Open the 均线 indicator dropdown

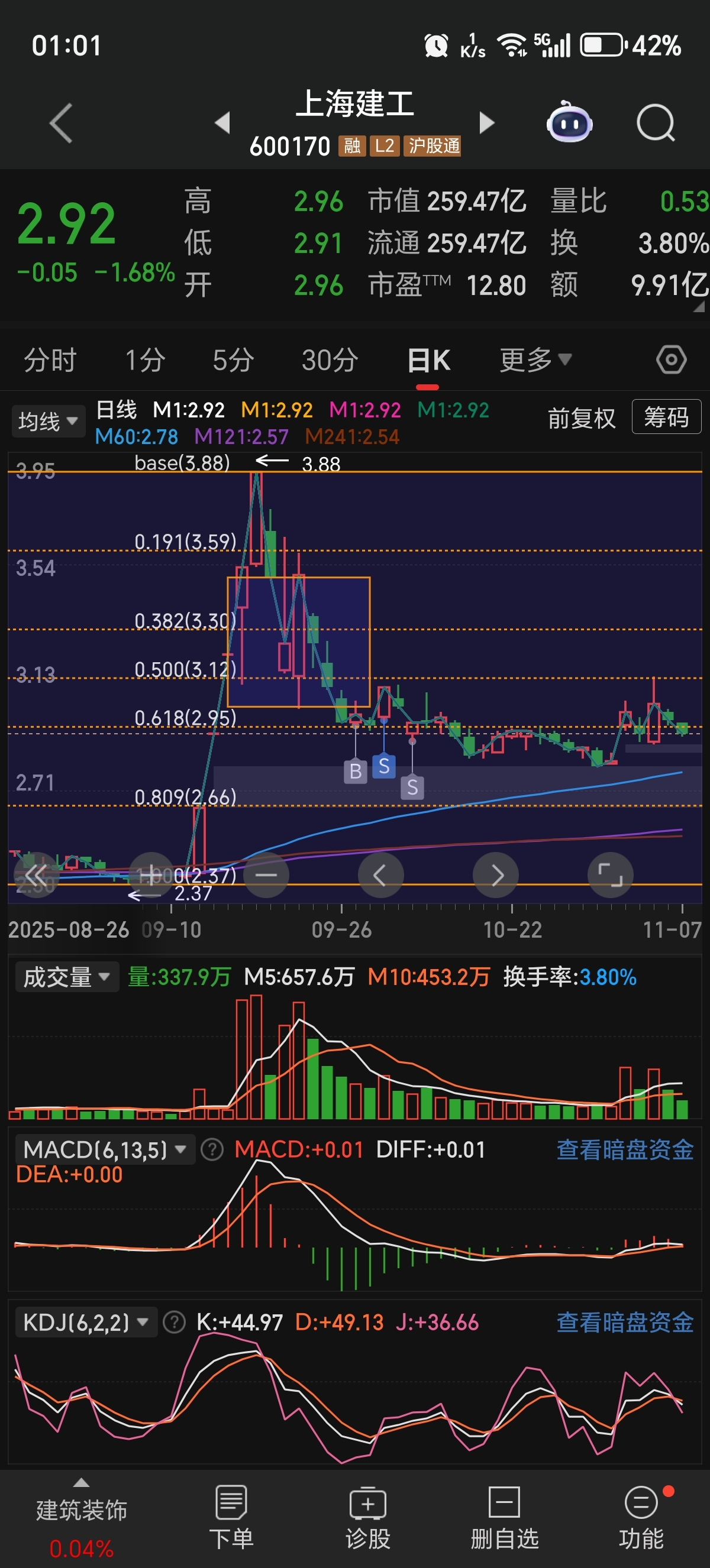tap(48, 421)
